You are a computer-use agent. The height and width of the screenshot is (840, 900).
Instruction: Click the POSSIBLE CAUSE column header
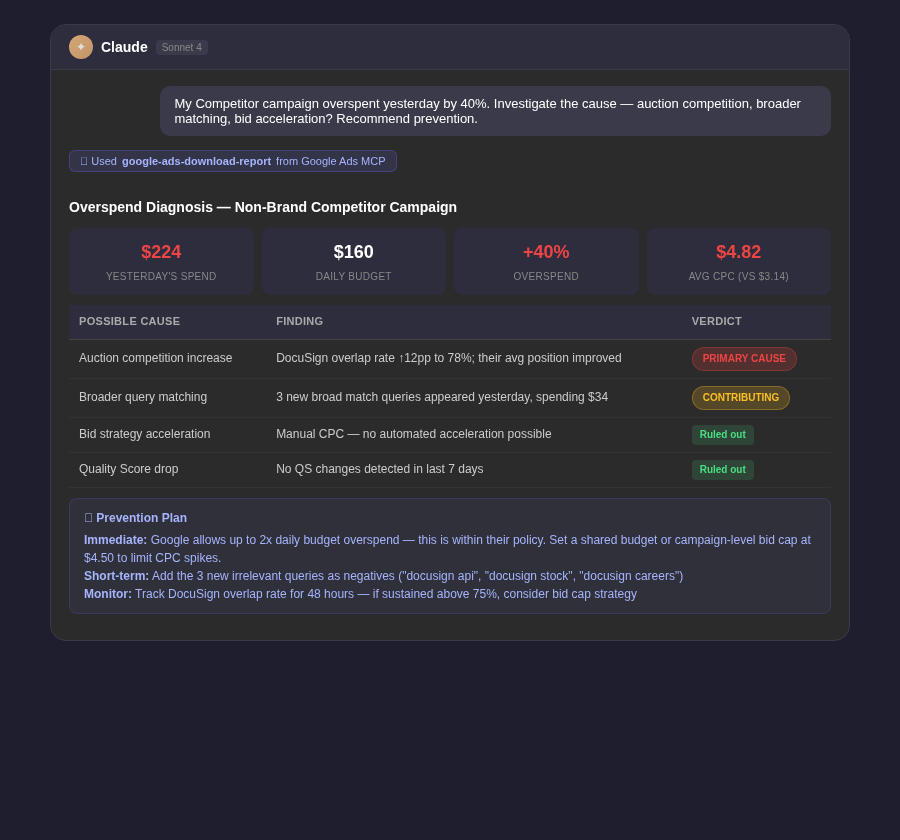pyautogui.click(x=129, y=322)
